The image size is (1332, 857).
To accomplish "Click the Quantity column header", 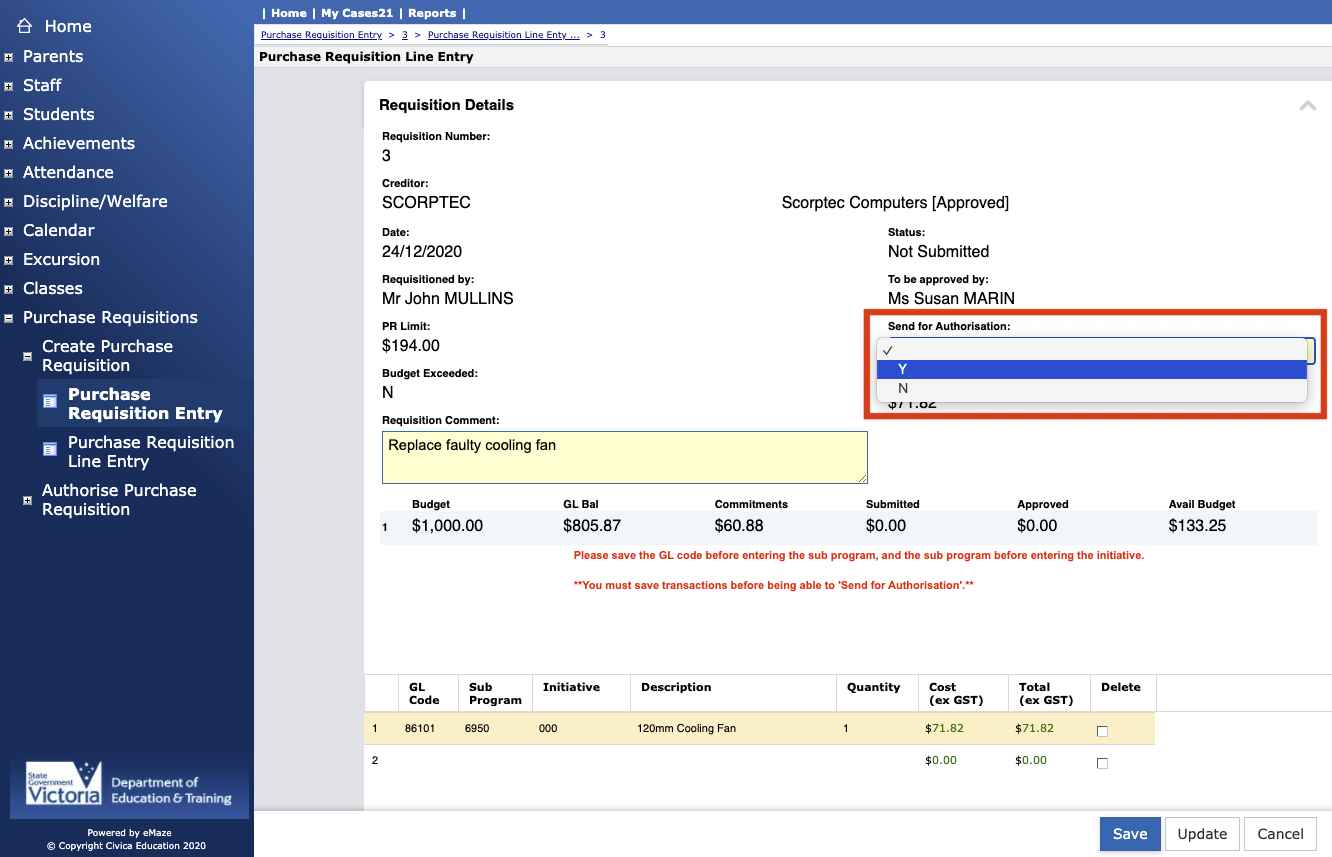I will tap(874, 687).
